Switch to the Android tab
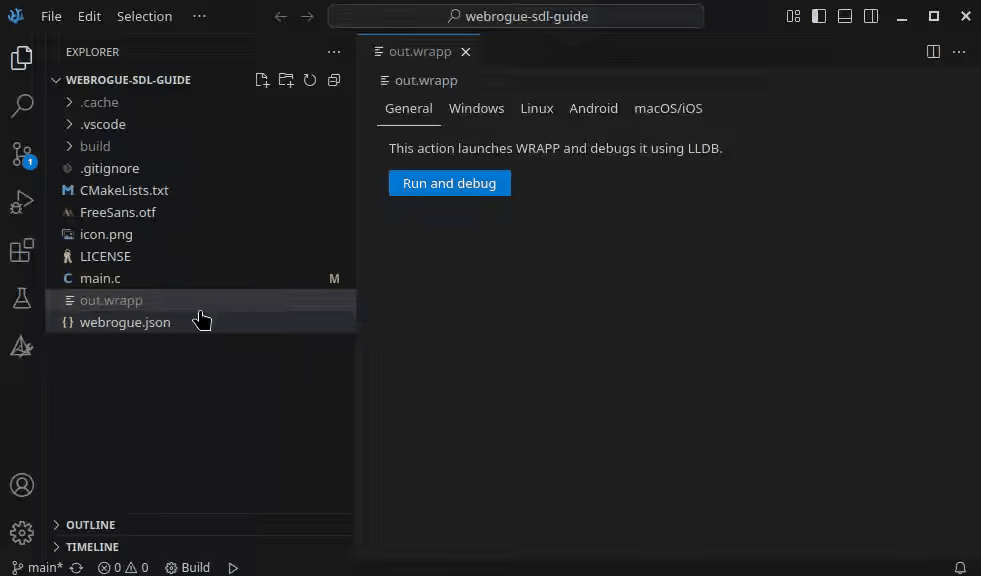This screenshot has height=576, width=981. click(x=594, y=108)
